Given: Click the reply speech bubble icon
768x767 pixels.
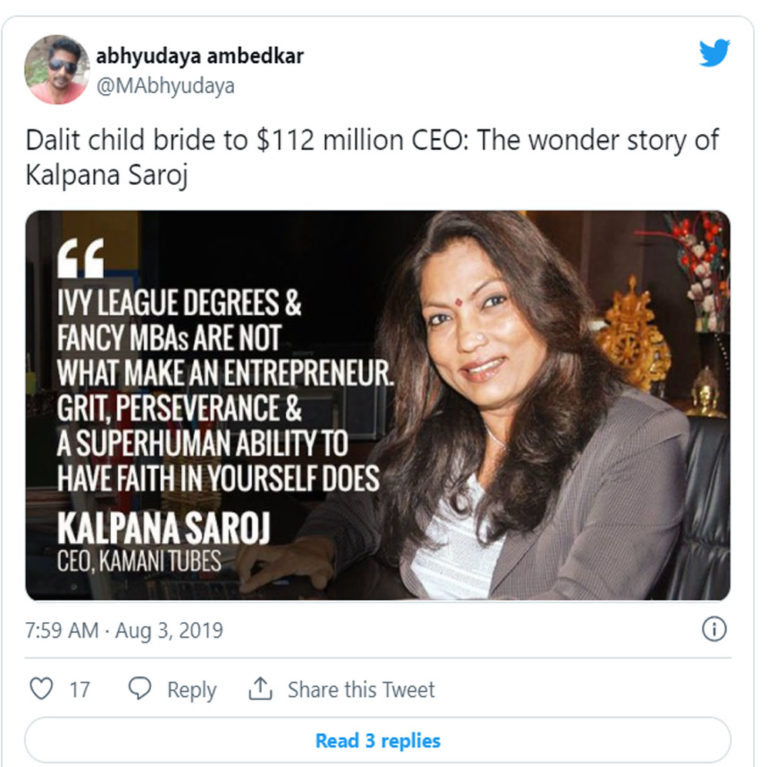Looking at the screenshot, I should pos(141,689).
